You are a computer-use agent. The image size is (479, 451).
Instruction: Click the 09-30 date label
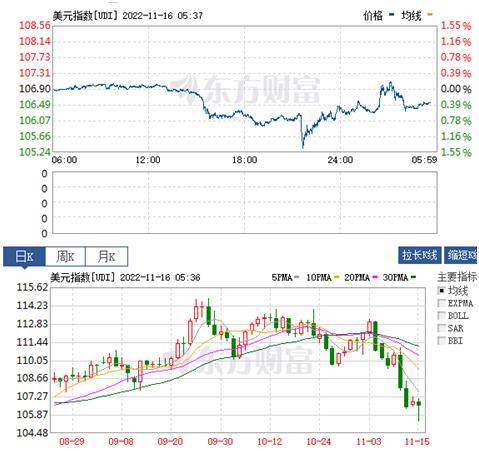click(x=220, y=442)
